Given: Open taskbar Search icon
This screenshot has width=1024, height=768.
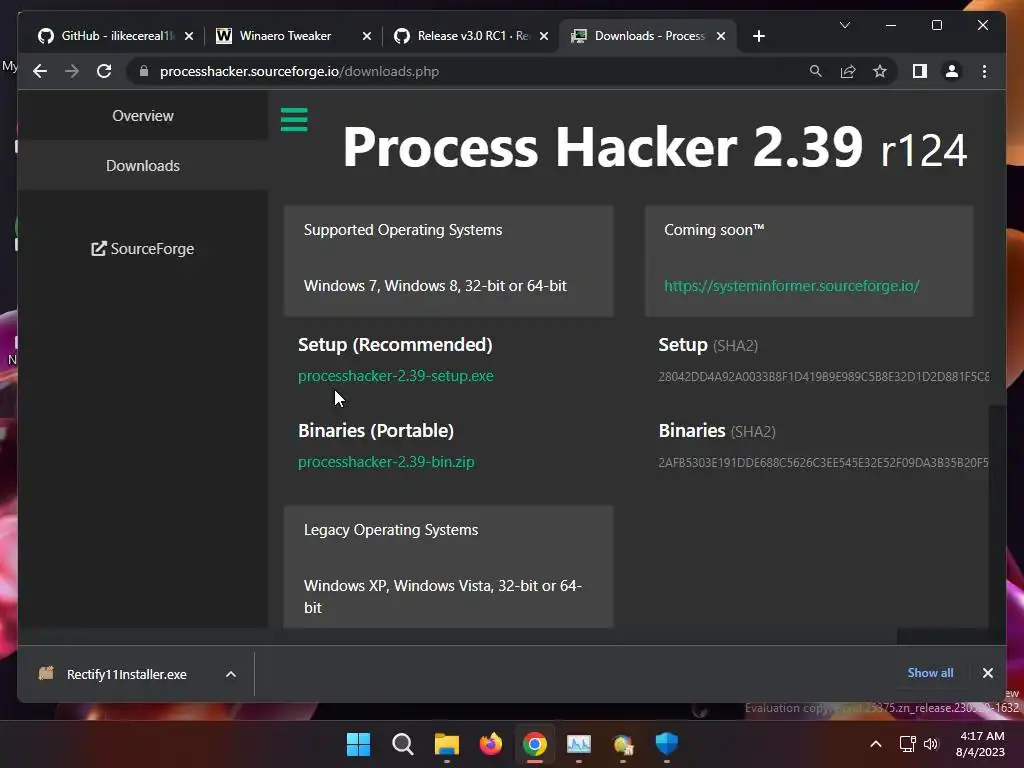Looking at the screenshot, I should (x=402, y=744).
